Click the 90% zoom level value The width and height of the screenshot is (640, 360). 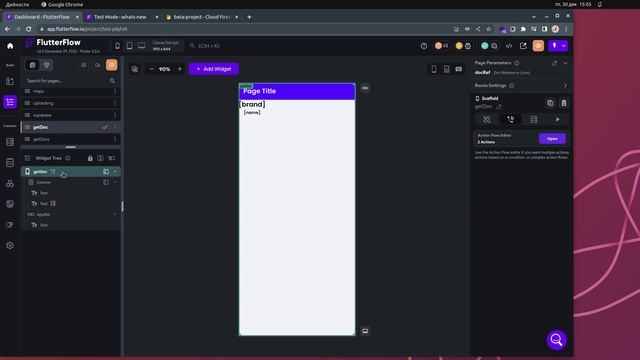click(x=164, y=69)
